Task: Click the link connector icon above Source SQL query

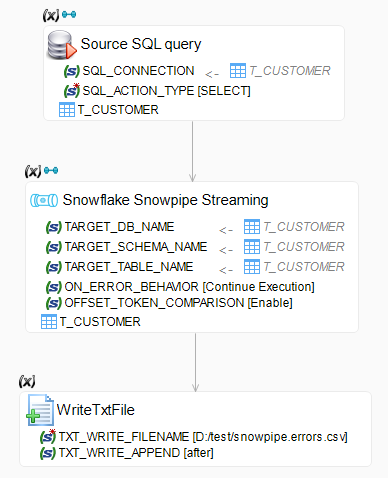Action: pos(69,15)
